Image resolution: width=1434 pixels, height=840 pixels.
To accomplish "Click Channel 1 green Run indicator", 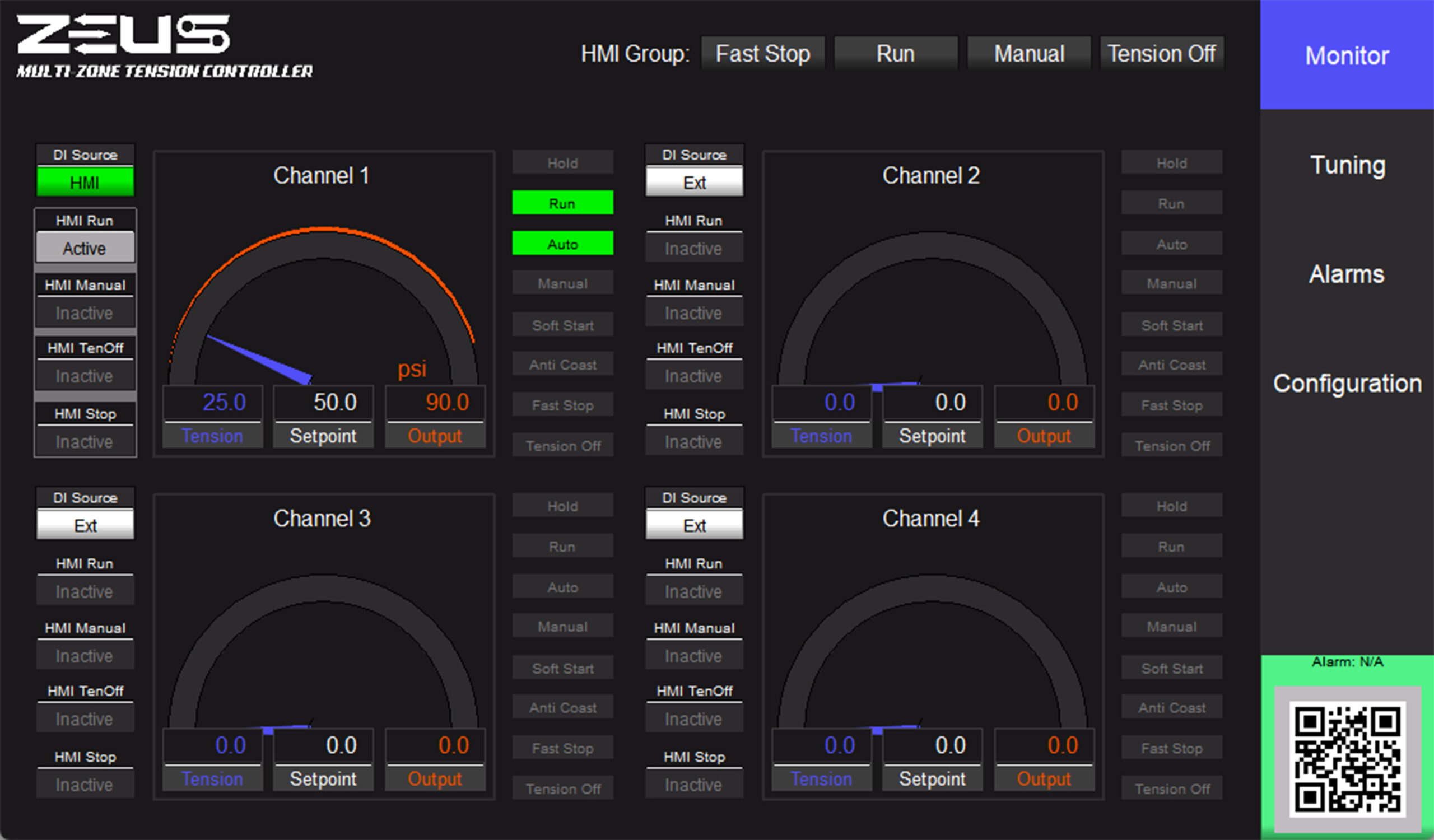I will [x=563, y=203].
